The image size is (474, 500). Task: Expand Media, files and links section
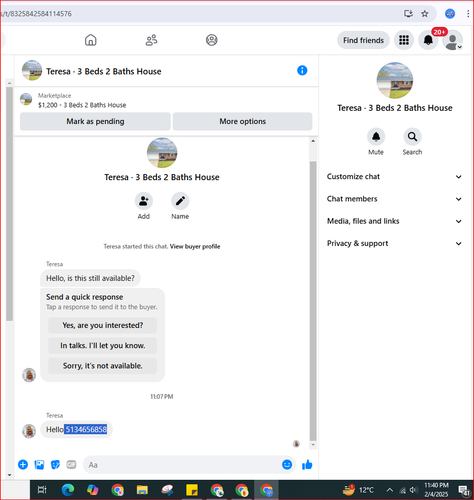pyautogui.click(x=395, y=221)
